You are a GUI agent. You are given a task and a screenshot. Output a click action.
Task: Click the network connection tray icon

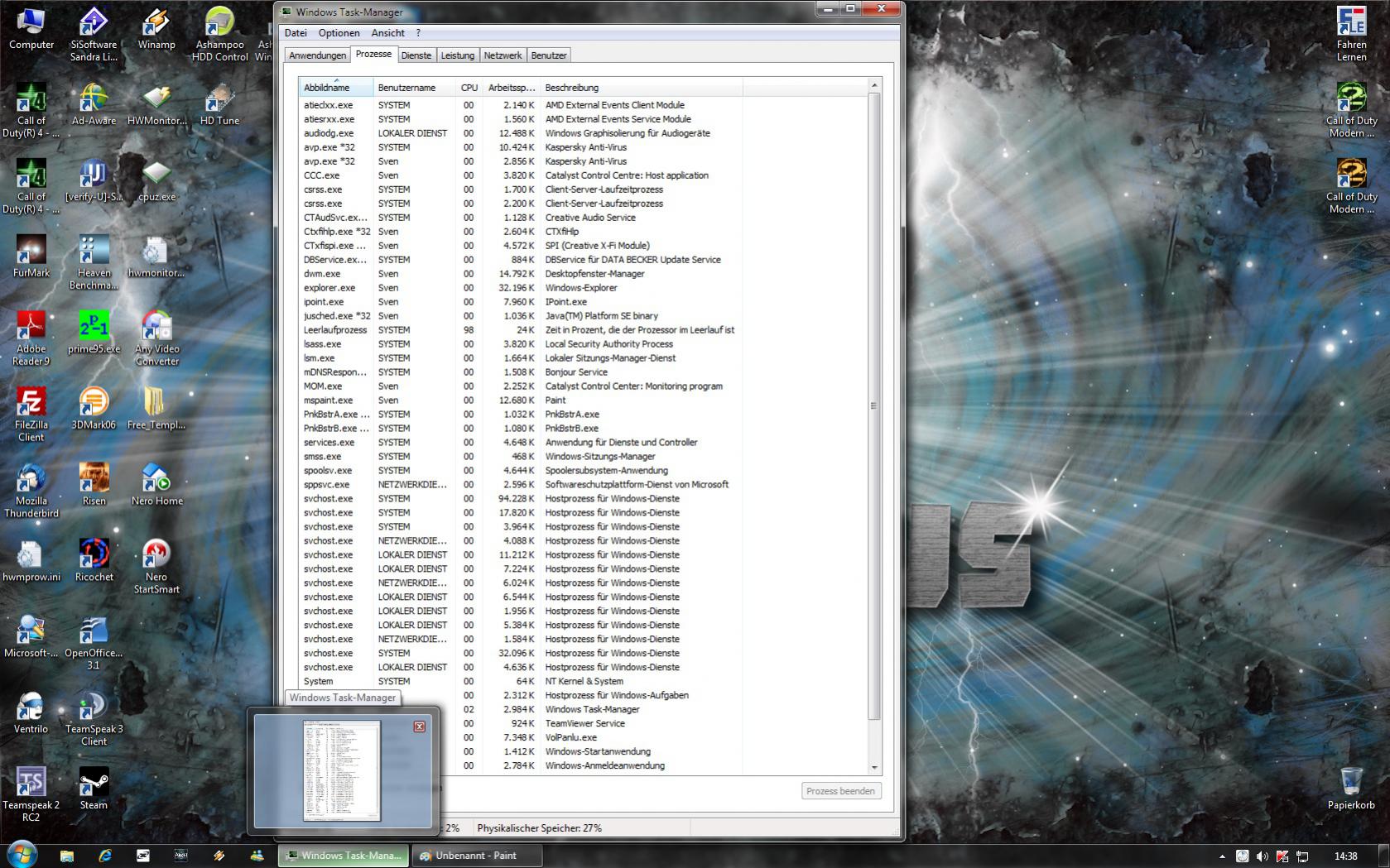tap(1301, 856)
